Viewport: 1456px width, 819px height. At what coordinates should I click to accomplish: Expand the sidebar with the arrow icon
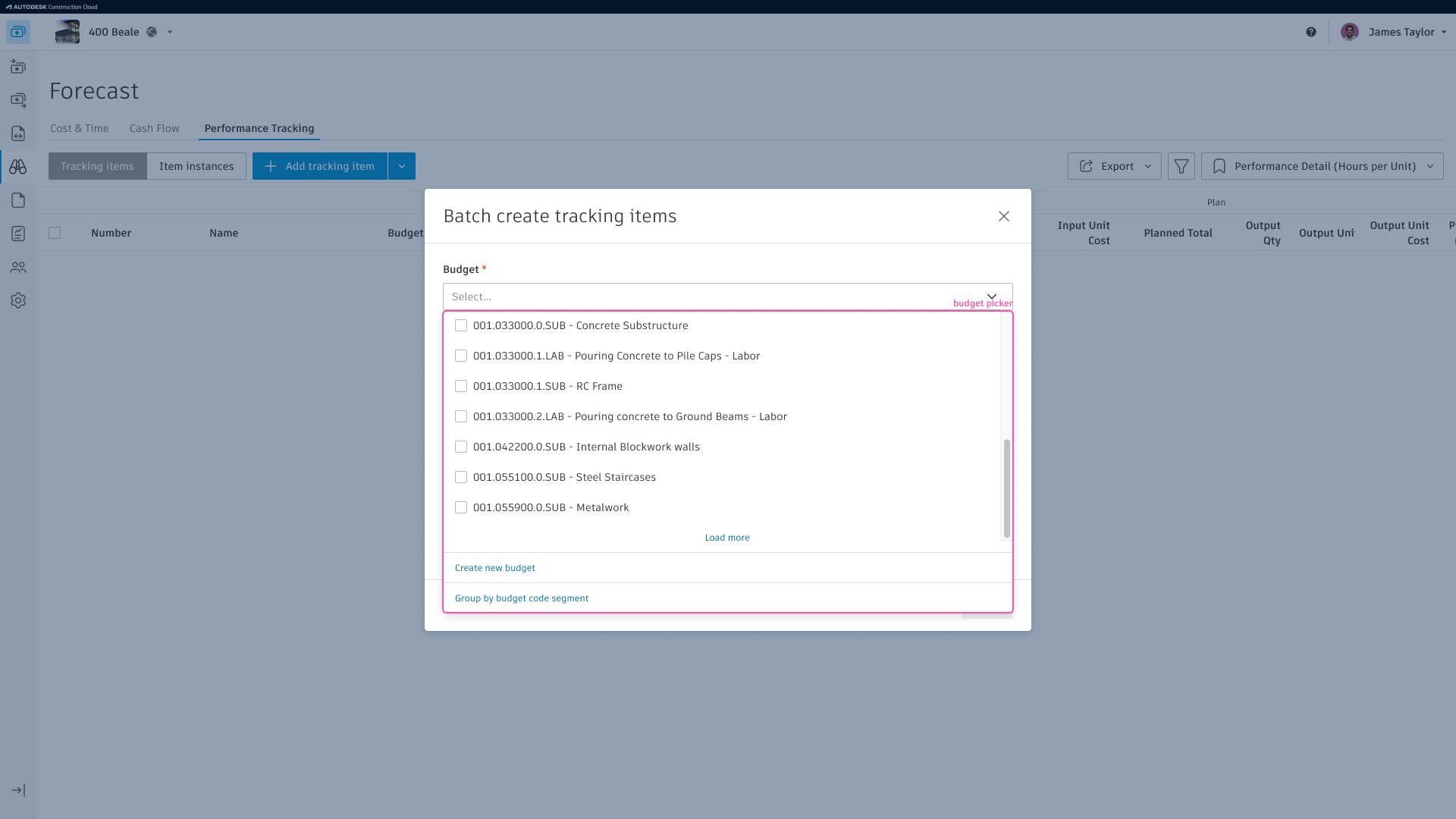18,790
